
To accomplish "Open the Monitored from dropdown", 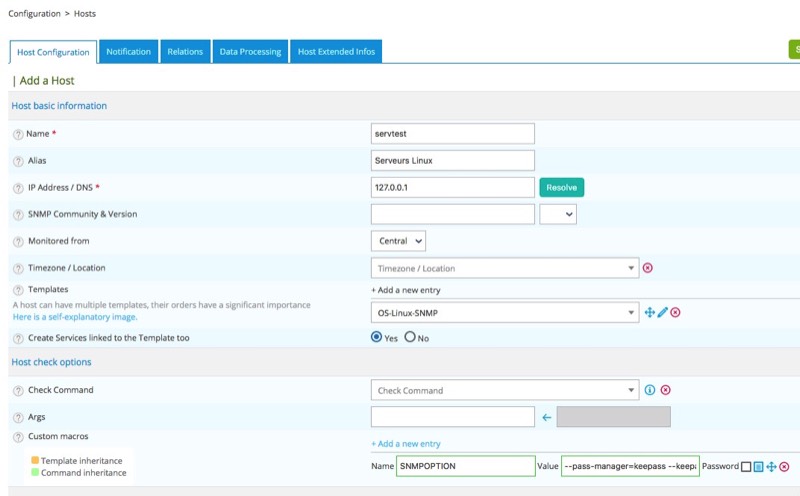I will point(398,241).
